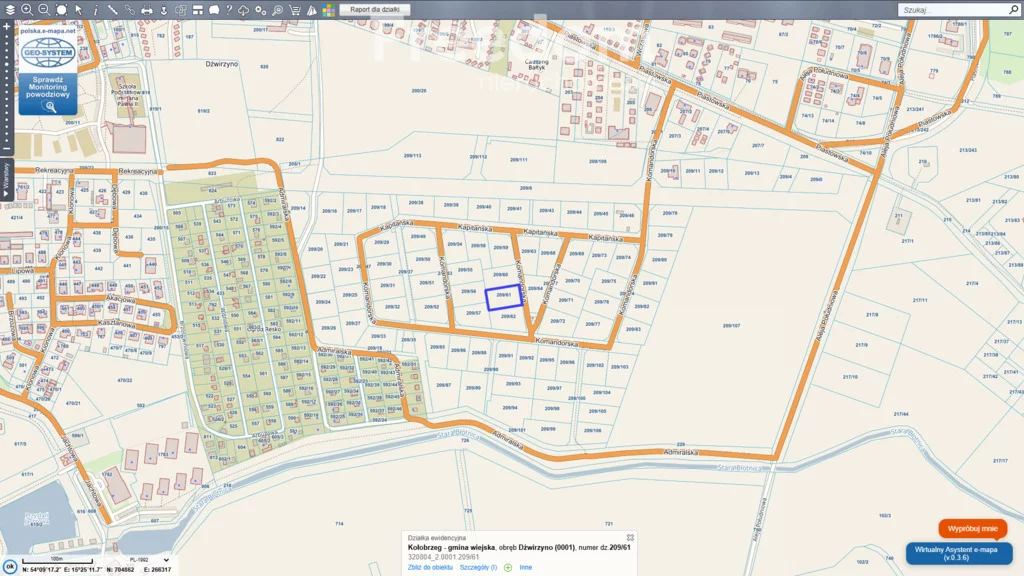Click the colorful grid map-style icon
The image size is (1024, 576).
328,9
